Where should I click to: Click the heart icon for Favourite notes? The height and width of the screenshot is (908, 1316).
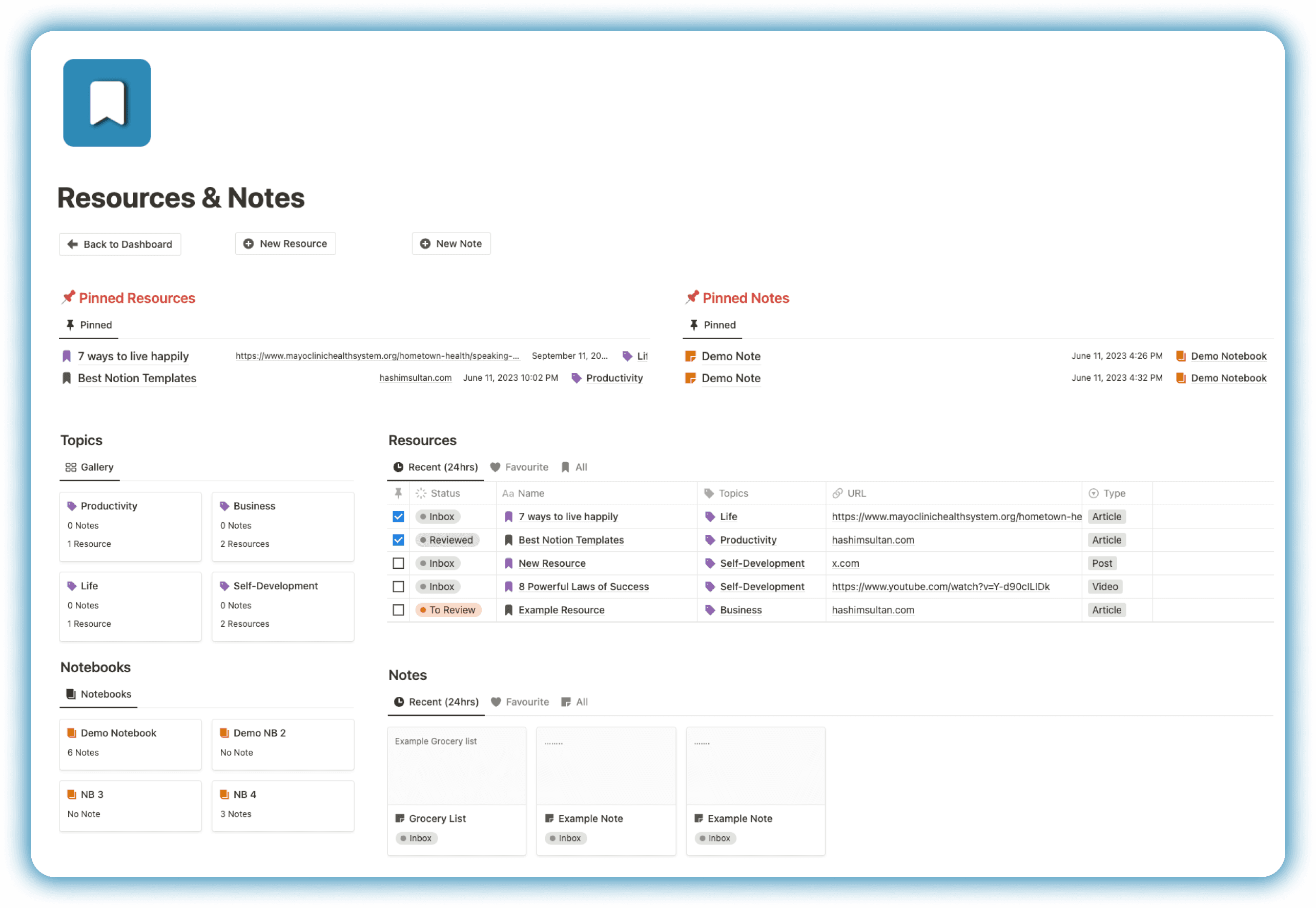click(x=496, y=702)
